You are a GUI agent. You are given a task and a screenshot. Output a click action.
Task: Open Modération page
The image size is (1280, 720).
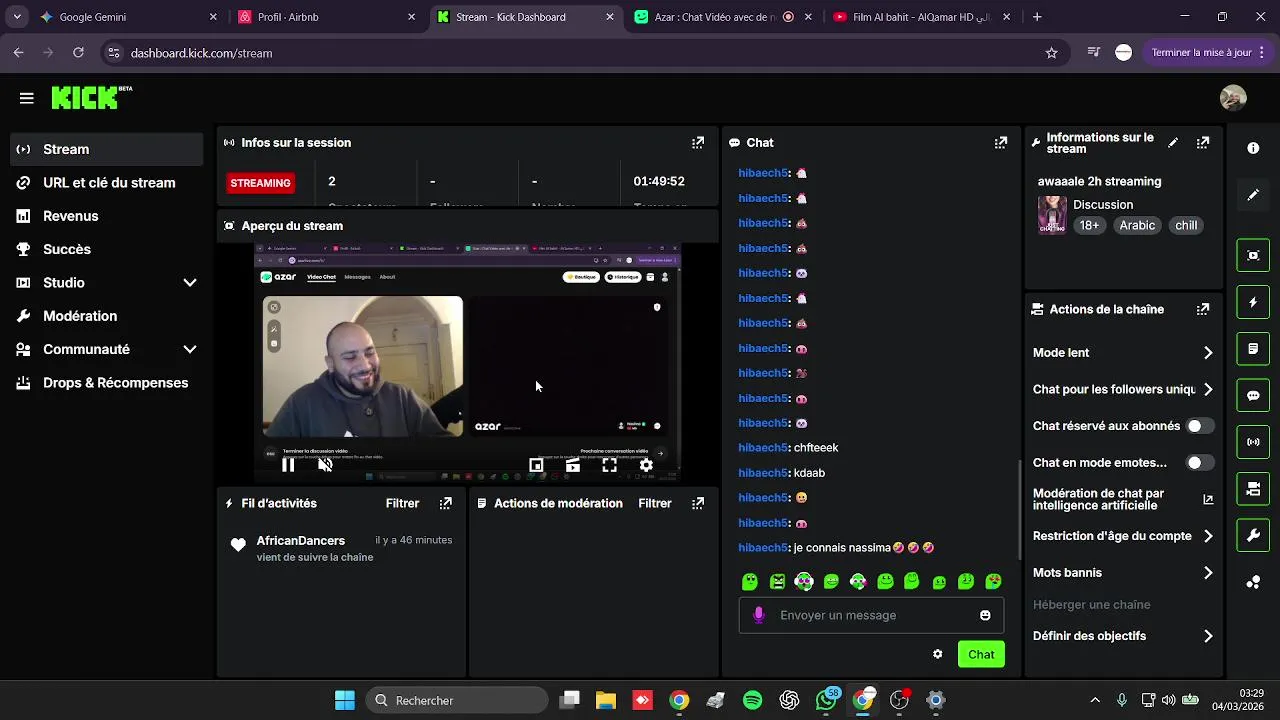(106, 316)
